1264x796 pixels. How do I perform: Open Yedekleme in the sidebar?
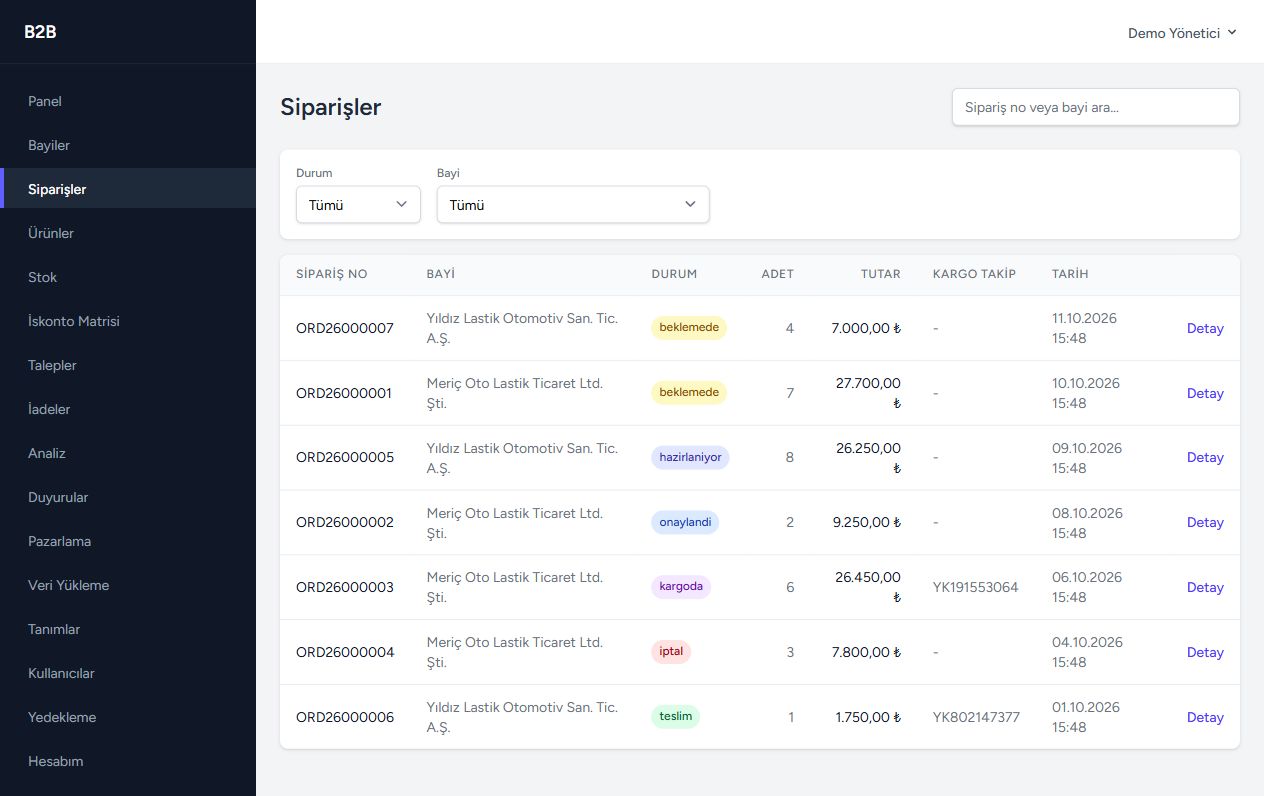coord(128,717)
